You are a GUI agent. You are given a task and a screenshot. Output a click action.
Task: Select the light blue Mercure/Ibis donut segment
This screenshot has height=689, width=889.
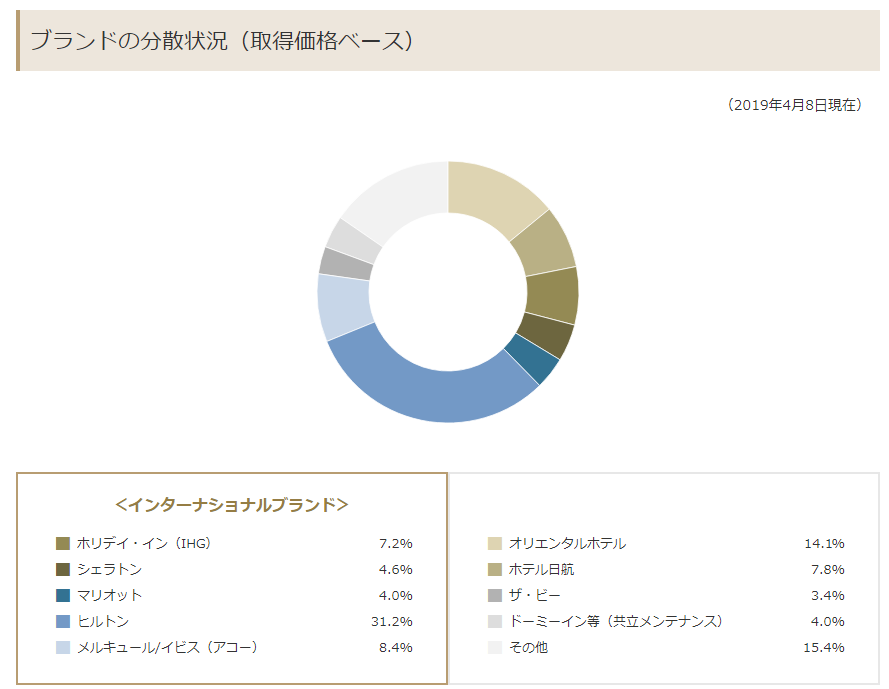[344, 307]
